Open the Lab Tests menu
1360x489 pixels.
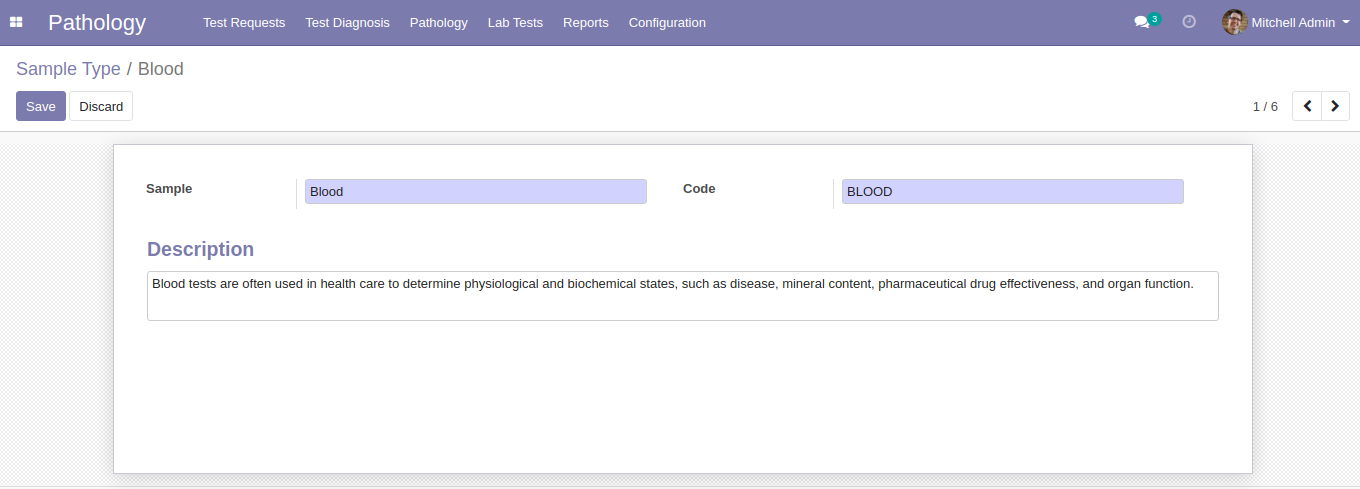pos(515,22)
